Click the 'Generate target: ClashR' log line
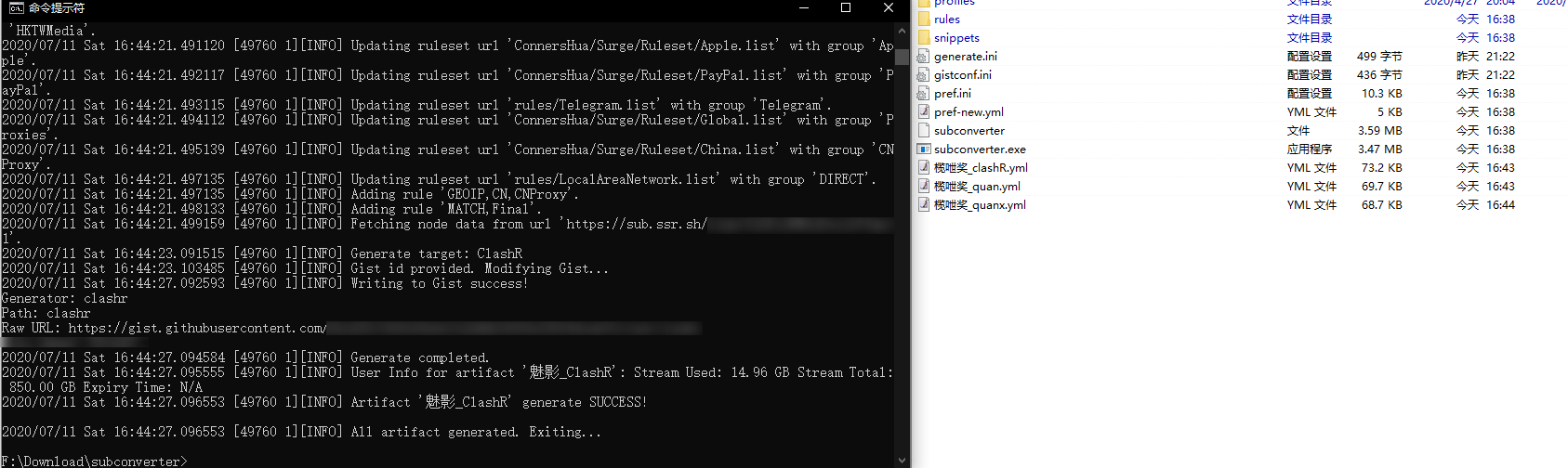Image resolution: width=1568 pixels, height=468 pixels. tap(262, 253)
